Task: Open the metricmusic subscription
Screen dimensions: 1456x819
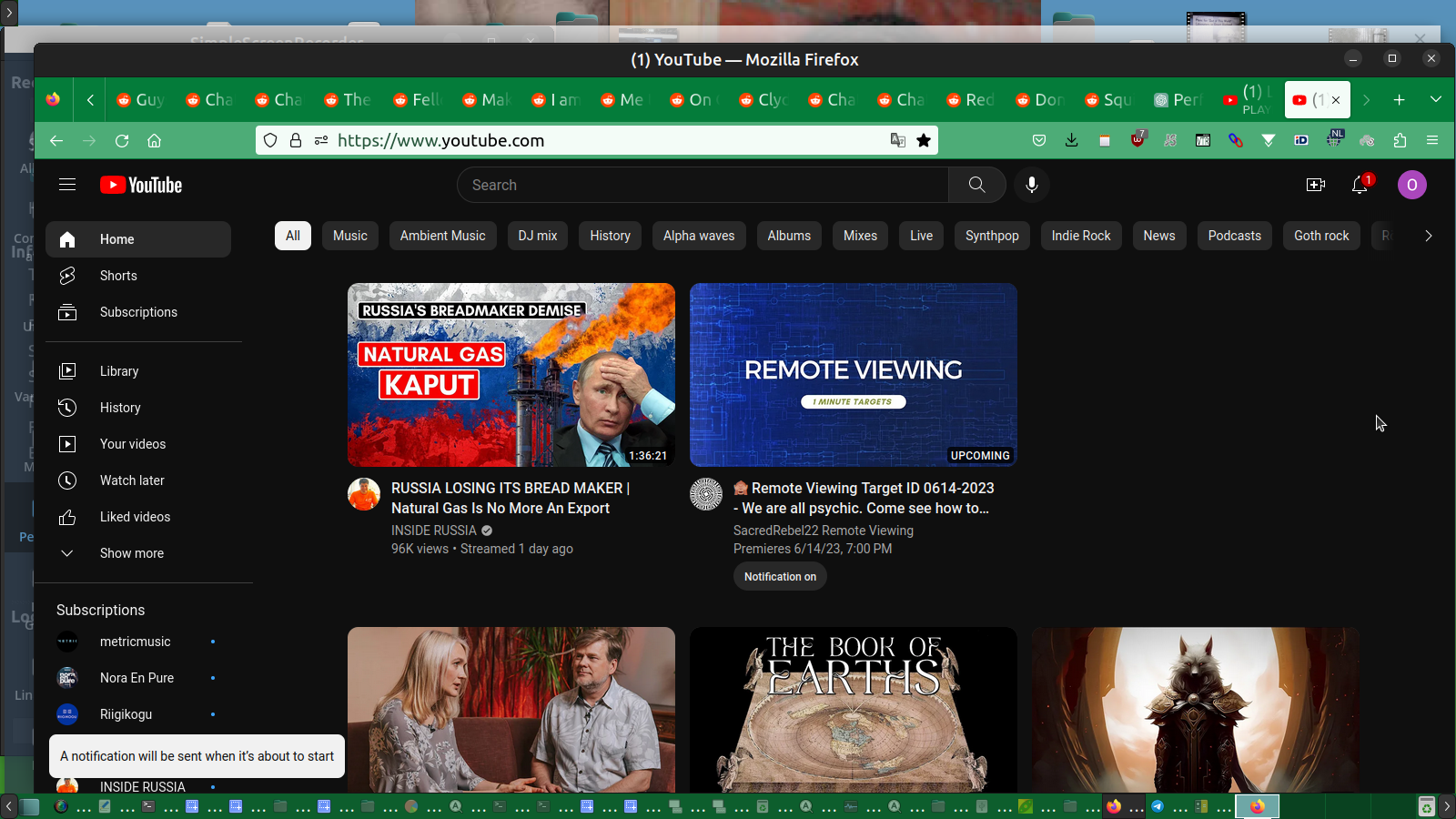Action: point(138,642)
